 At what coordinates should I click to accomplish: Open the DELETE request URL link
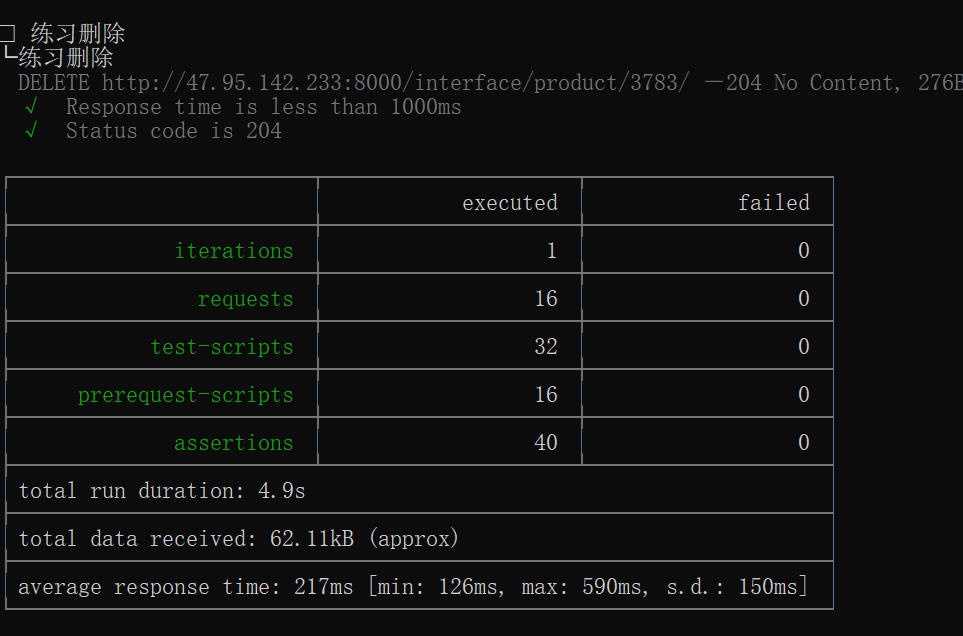tap(395, 83)
